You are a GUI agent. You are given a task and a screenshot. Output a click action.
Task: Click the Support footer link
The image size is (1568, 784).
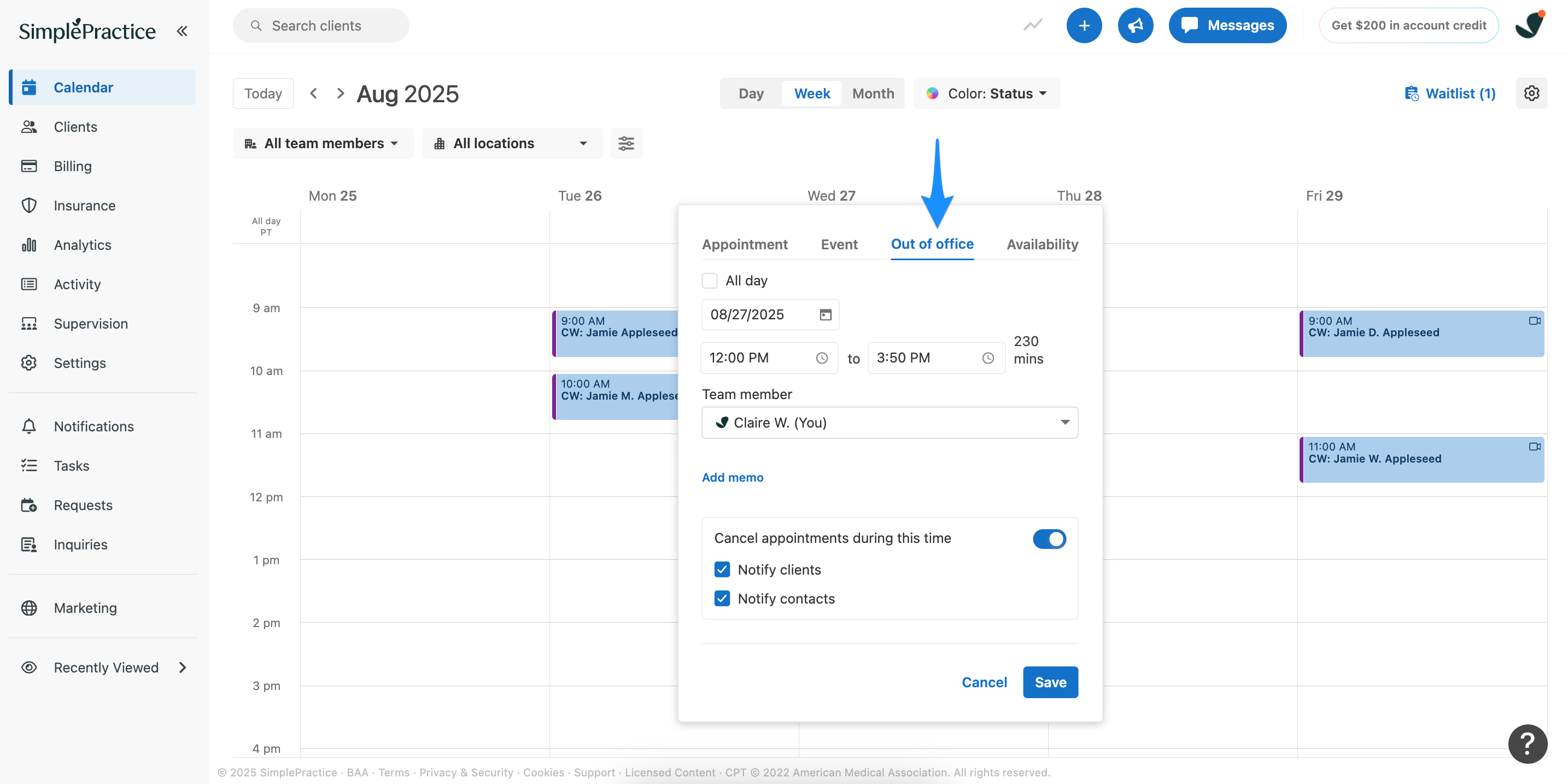tap(594, 772)
